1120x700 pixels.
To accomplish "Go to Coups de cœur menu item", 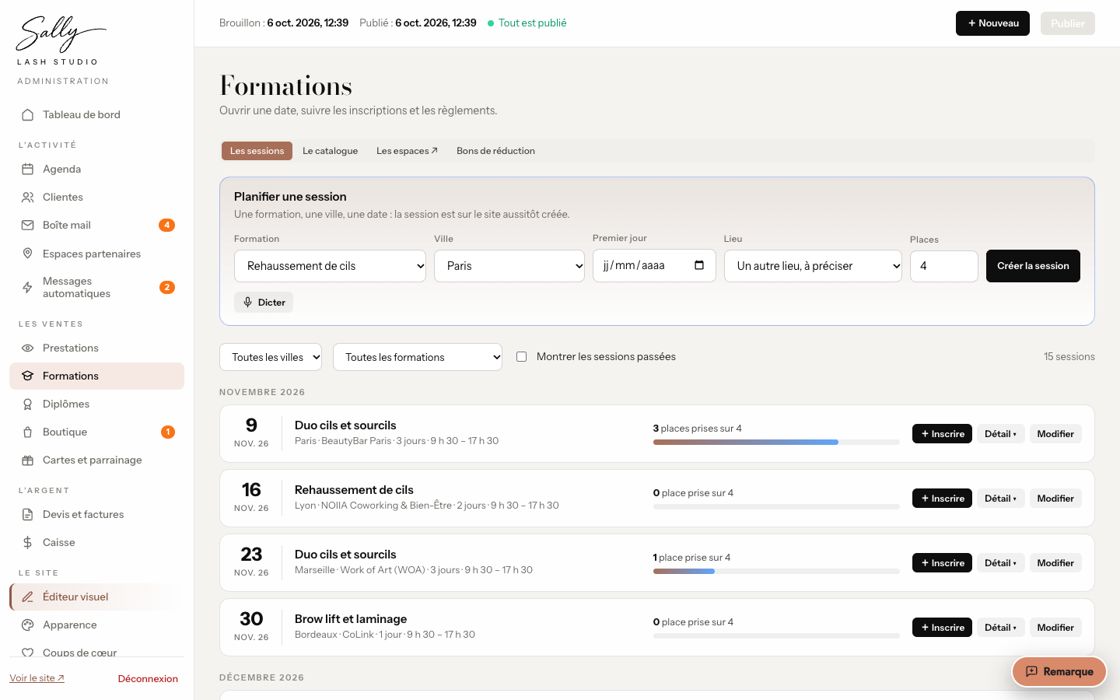I will (x=96, y=651).
